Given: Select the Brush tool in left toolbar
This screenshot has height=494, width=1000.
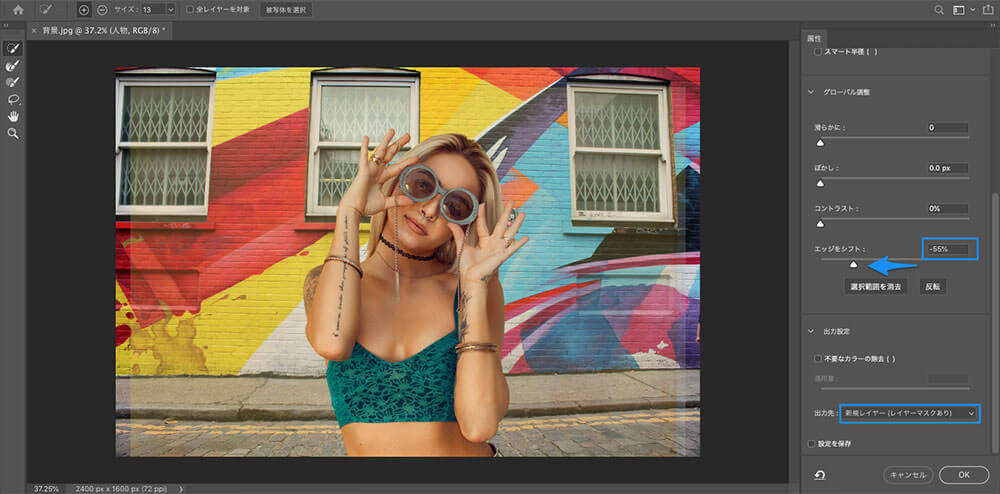Looking at the screenshot, I should pos(13,82).
